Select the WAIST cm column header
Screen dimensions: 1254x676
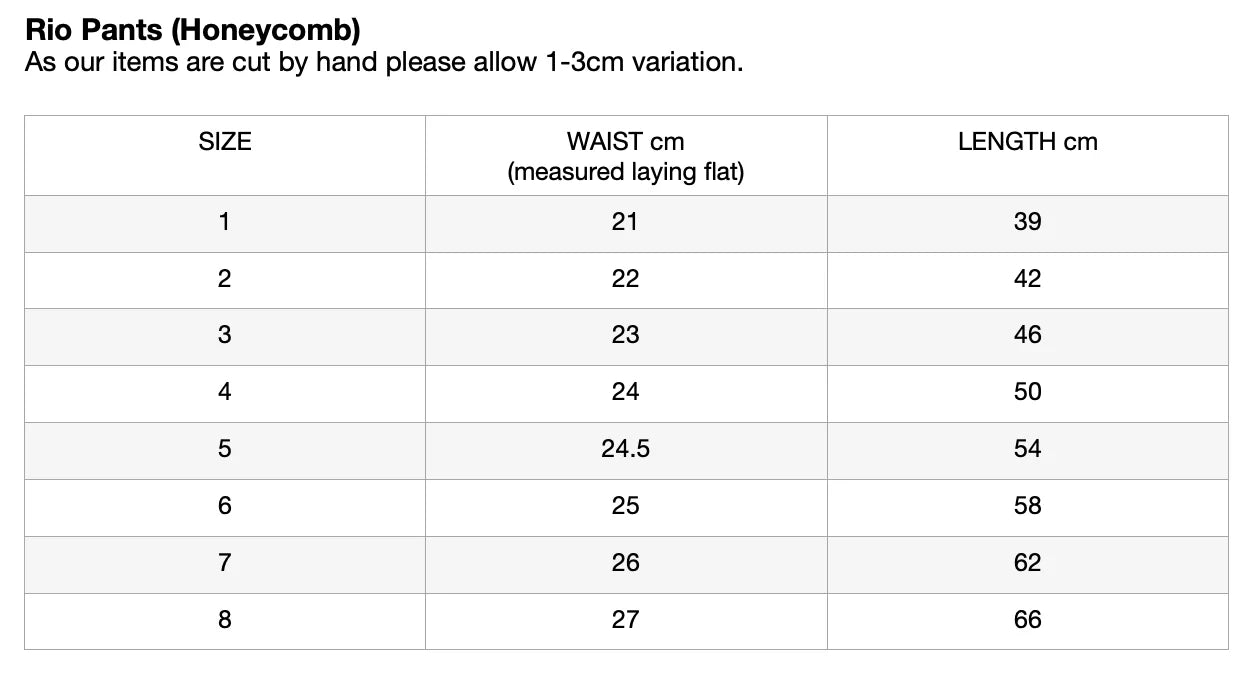[626, 156]
